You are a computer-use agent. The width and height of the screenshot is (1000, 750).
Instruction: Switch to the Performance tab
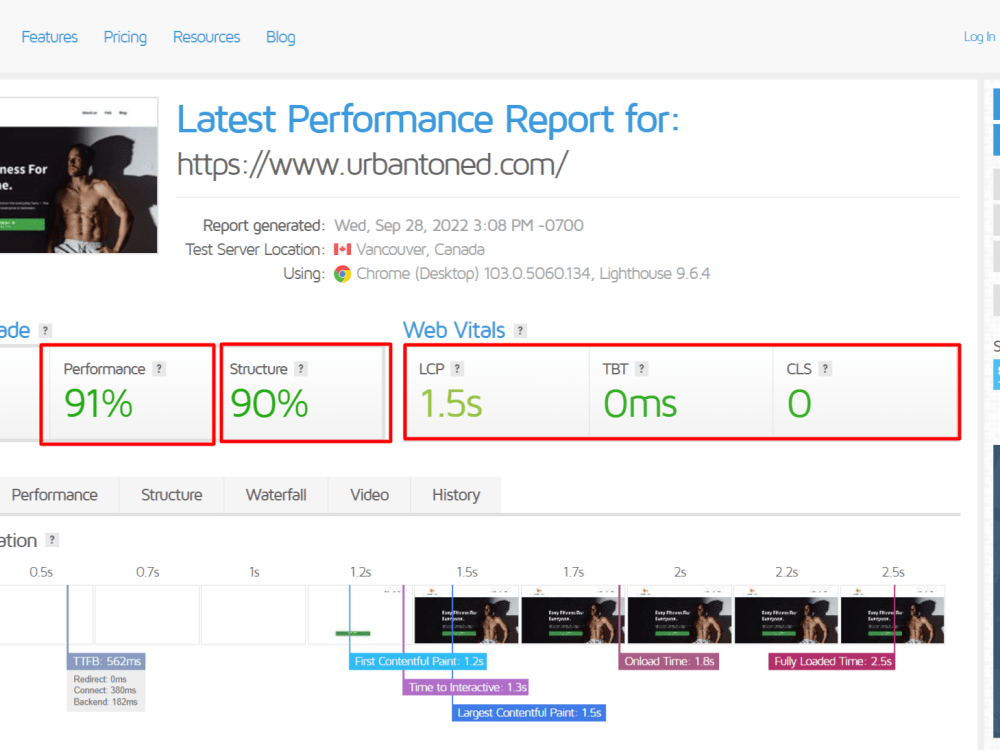coord(55,495)
